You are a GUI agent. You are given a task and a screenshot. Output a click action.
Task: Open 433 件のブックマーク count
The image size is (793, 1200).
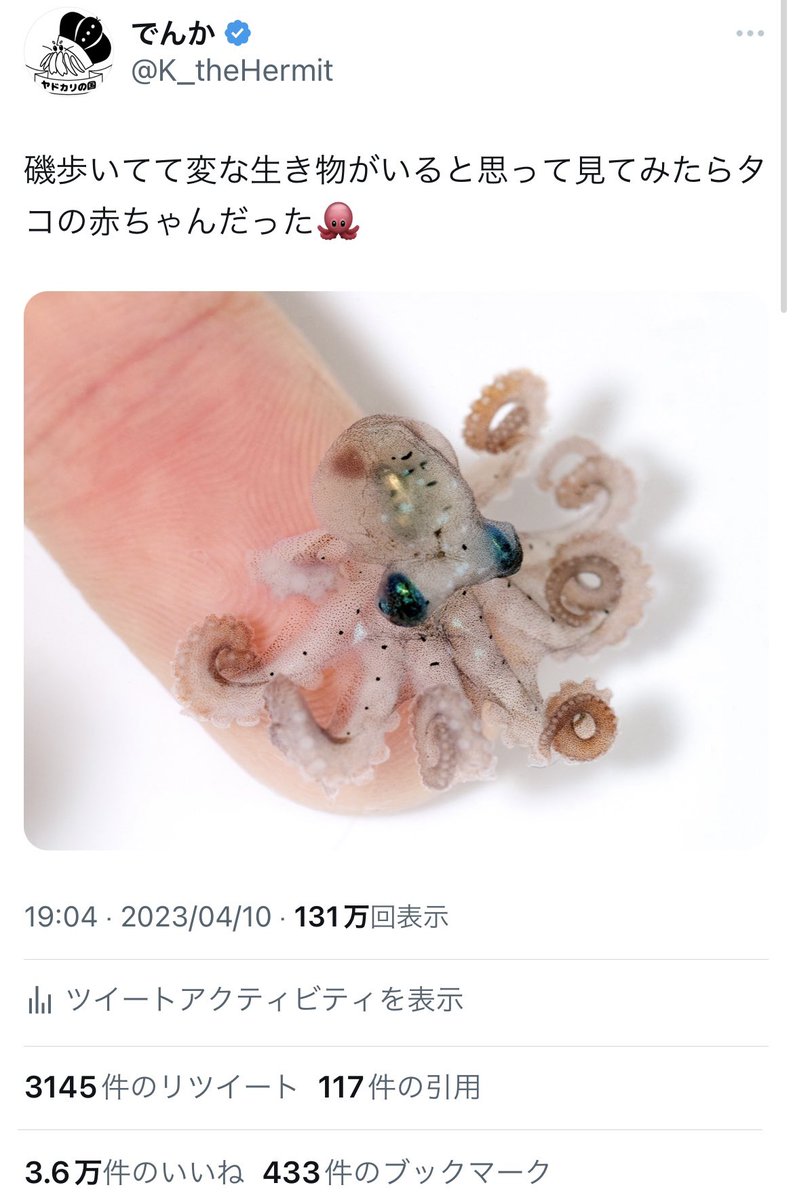click(407, 1171)
